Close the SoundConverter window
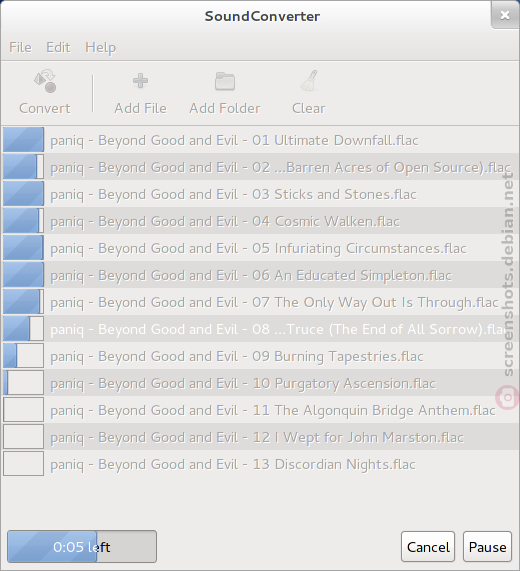 click(505, 15)
